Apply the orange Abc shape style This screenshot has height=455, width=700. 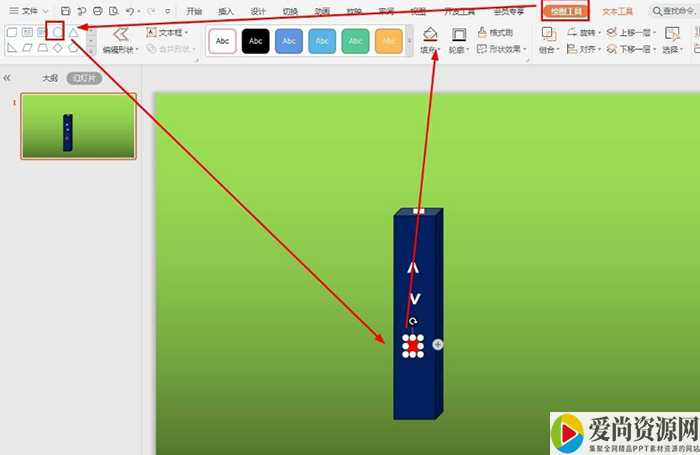(x=388, y=41)
